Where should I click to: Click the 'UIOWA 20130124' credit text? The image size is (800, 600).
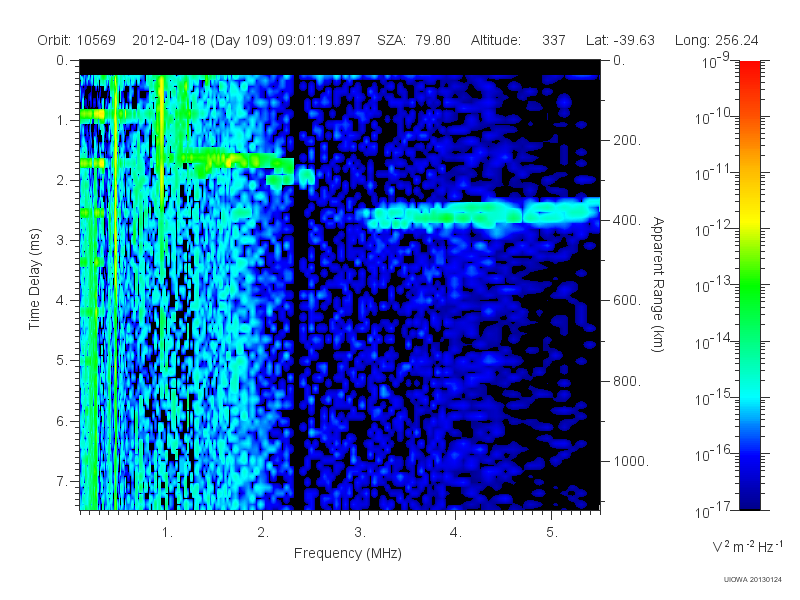pyautogui.click(x=753, y=579)
